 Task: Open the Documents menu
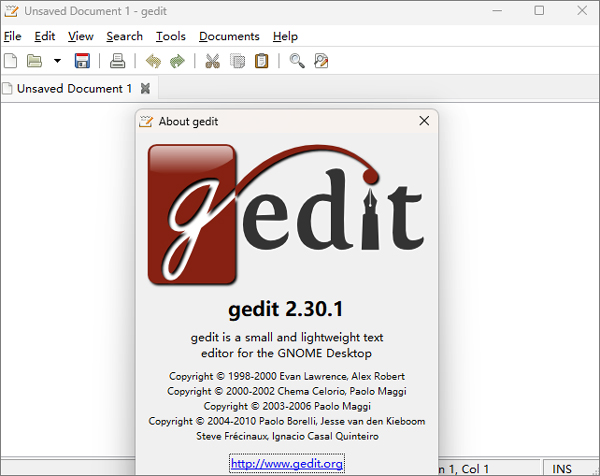pos(229,36)
